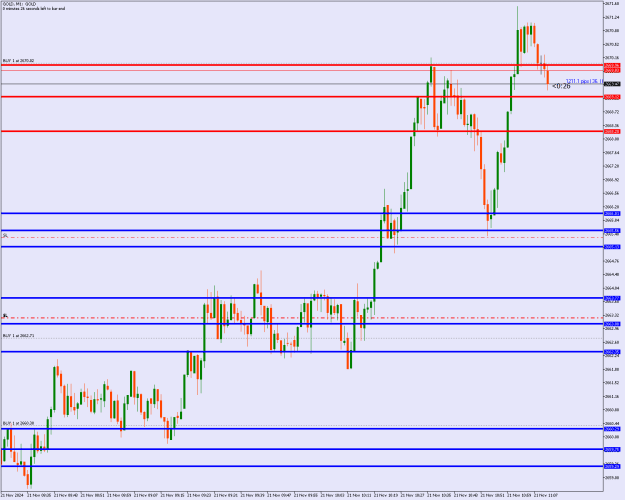Screen dimensions: 625x500
Task: Click the 21 Nov 11:07 time axis label
Action: pyautogui.click(x=546, y=495)
